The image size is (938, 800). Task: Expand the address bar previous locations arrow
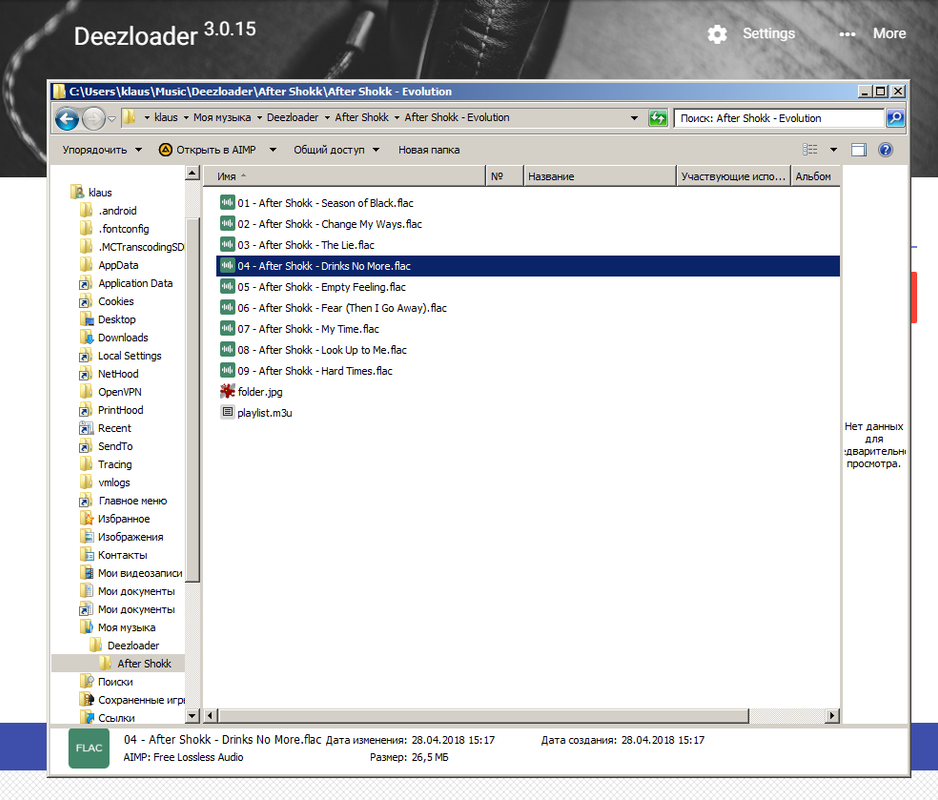click(634, 118)
